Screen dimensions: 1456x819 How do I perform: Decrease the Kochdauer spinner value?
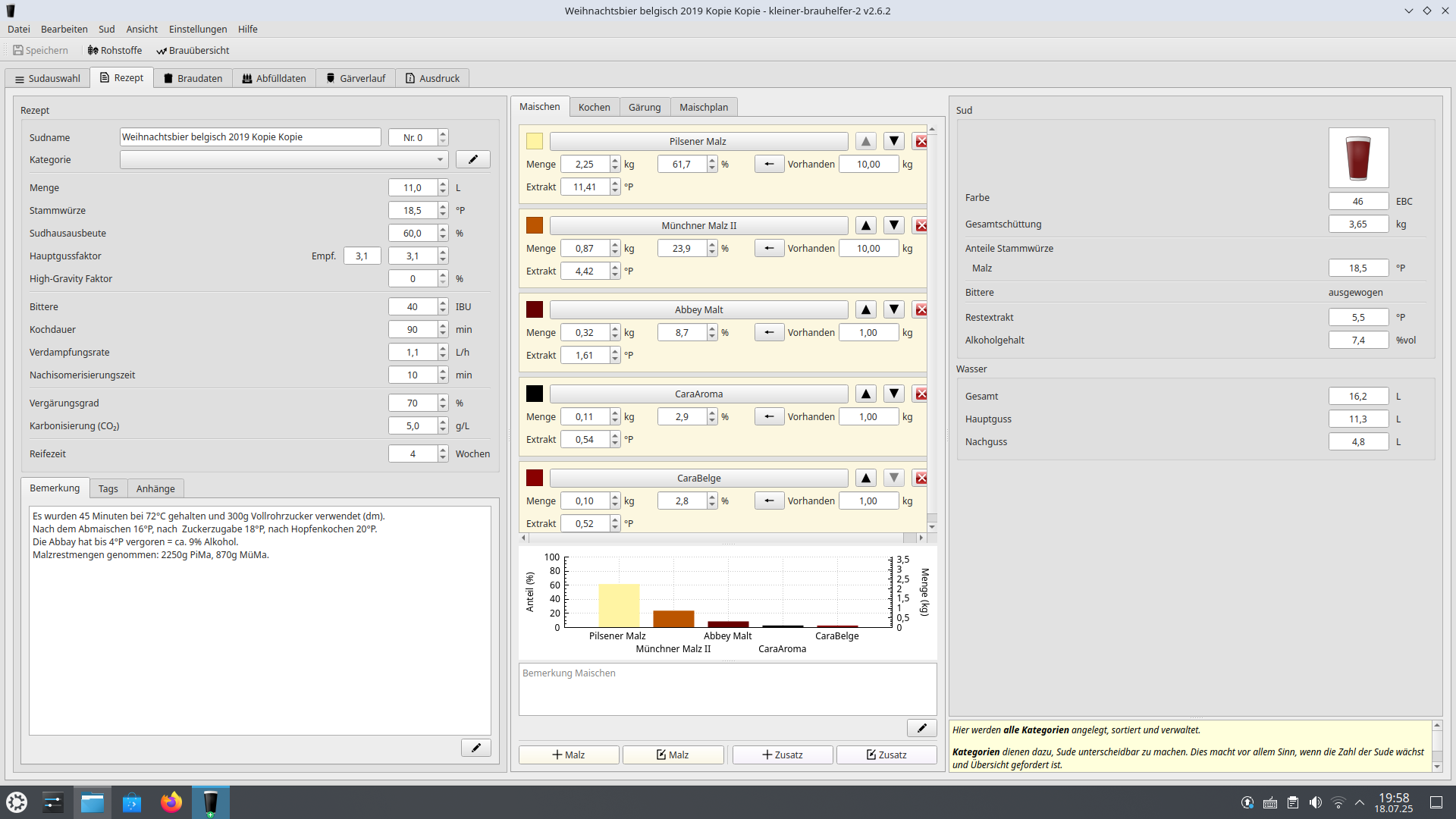[x=443, y=334]
